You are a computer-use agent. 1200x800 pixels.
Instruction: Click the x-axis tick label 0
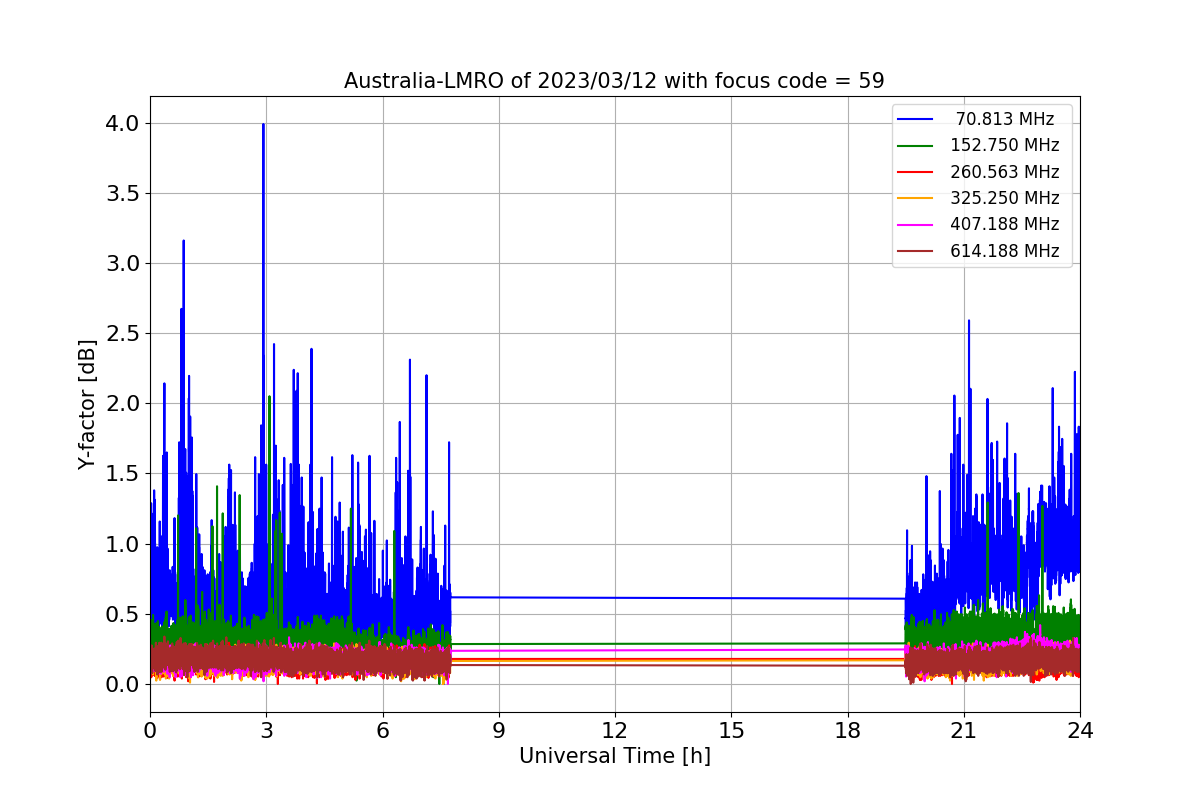(150, 730)
